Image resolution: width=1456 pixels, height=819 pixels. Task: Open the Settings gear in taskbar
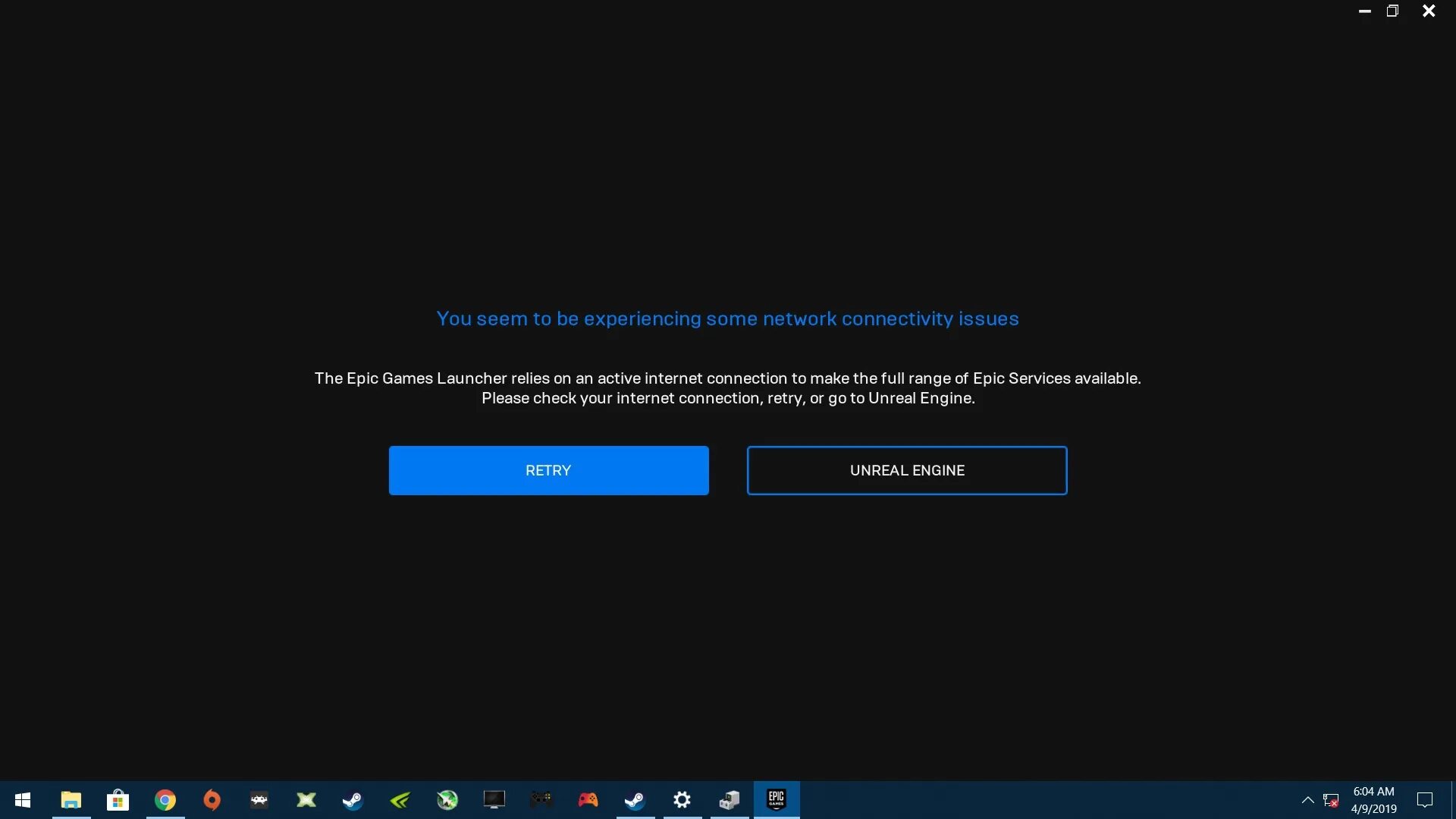coord(682,799)
